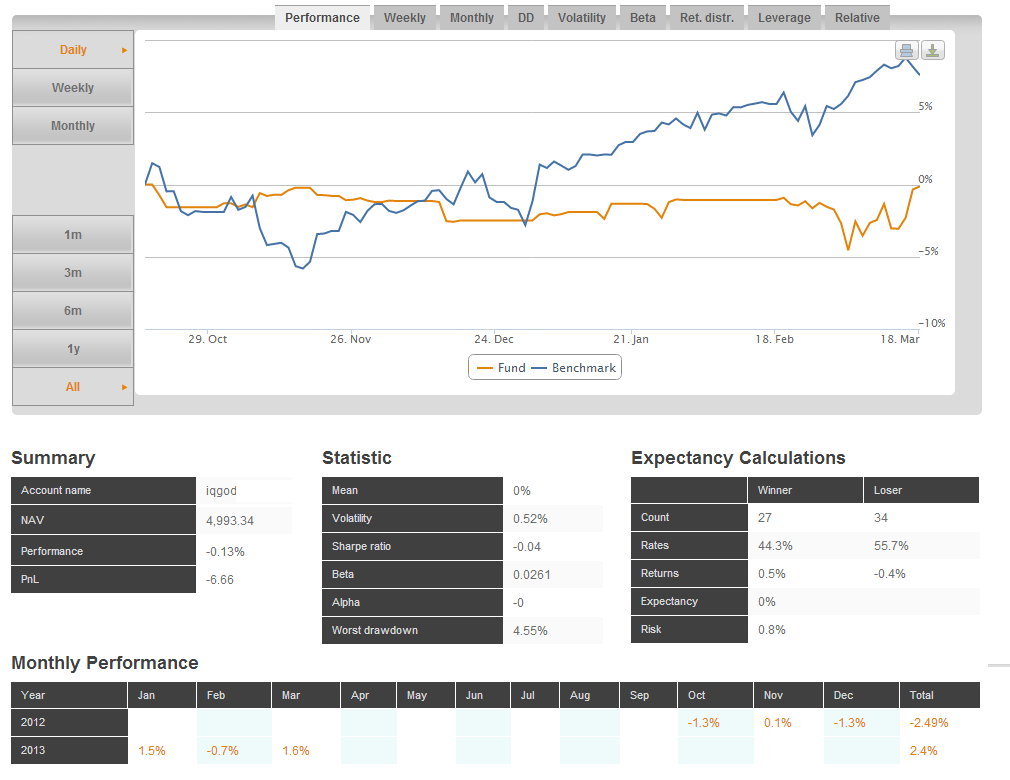Click the Total column header
1010x780 pixels.
(940, 695)
